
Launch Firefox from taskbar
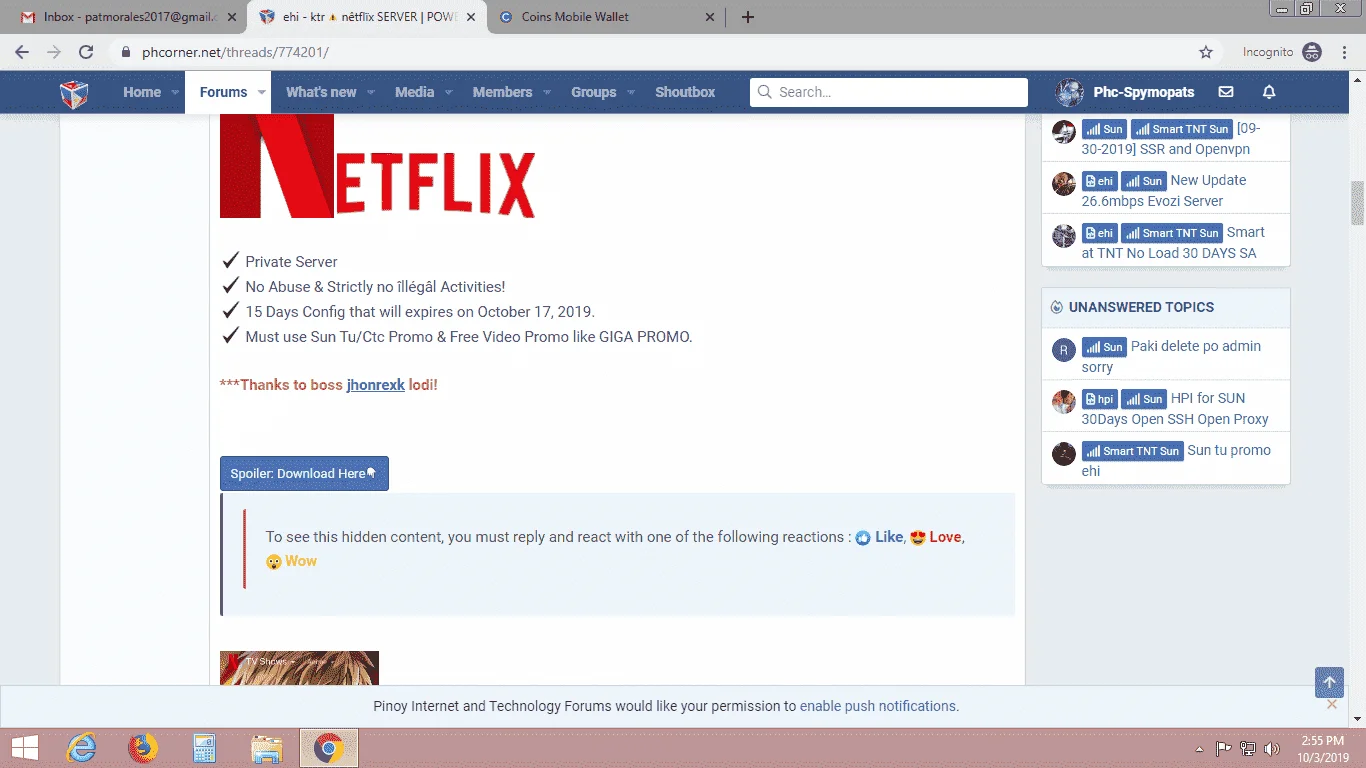point(144,748)
